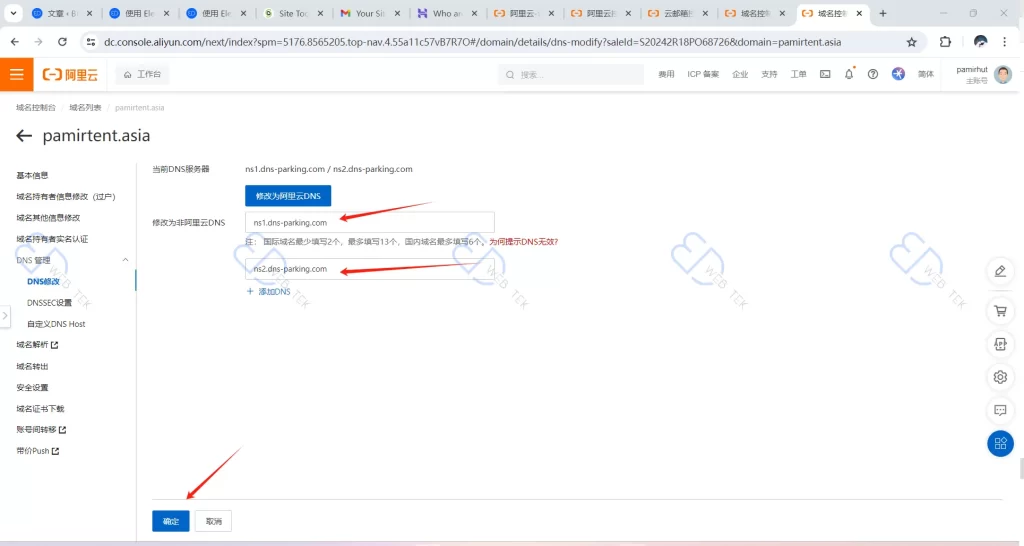1024x546 pixels.
Task: Open 带价Push external link
Action: point(38,451)
